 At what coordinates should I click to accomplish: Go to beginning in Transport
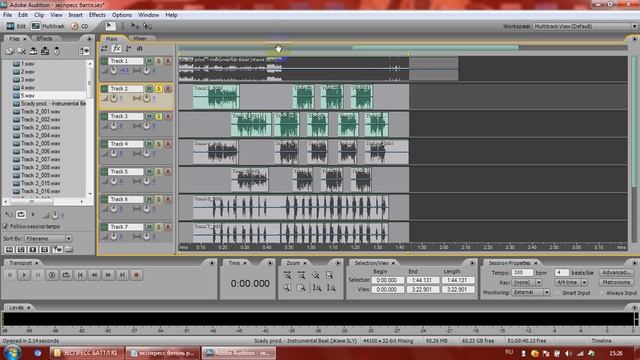[80, 275]
